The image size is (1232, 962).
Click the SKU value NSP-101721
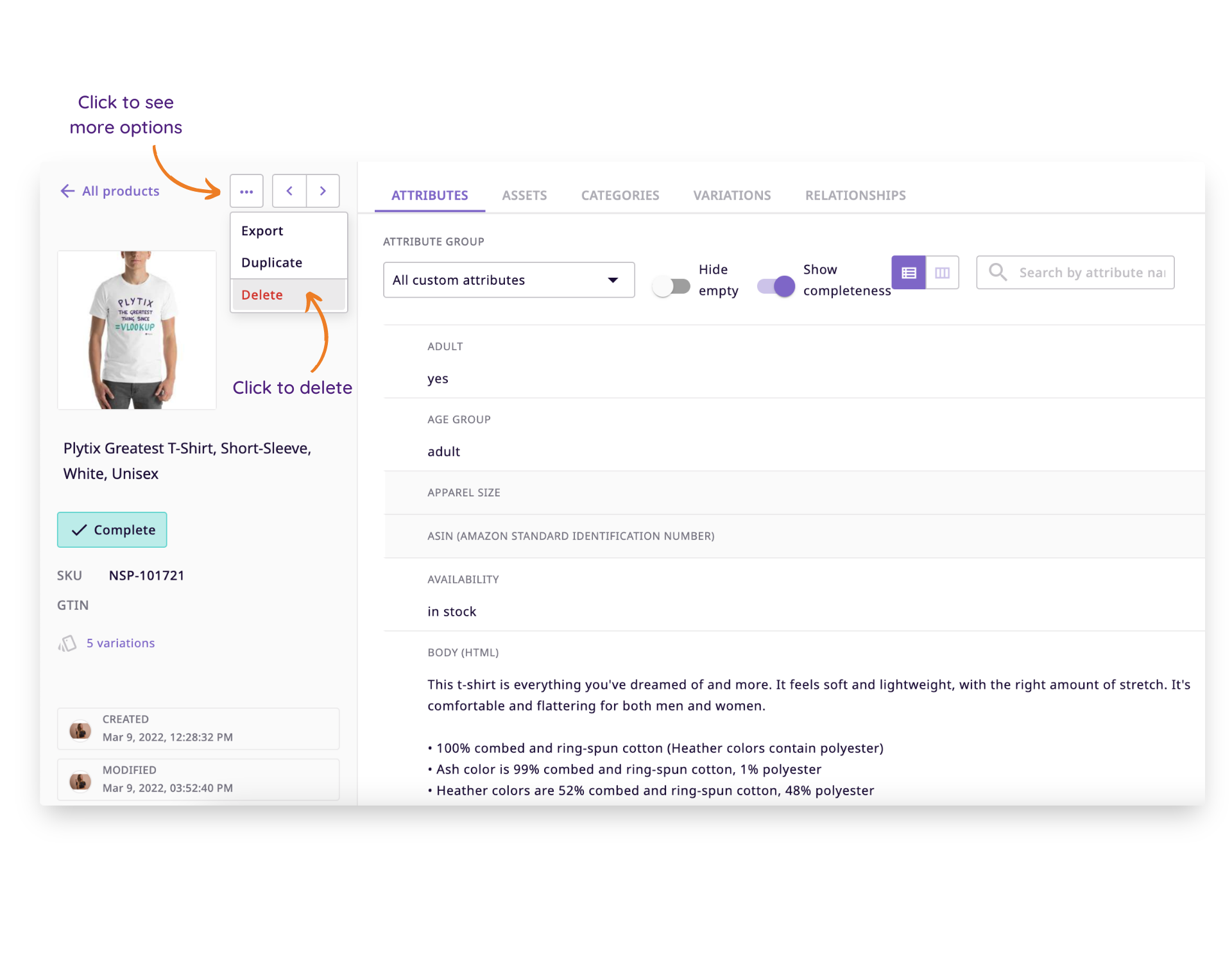147,576
